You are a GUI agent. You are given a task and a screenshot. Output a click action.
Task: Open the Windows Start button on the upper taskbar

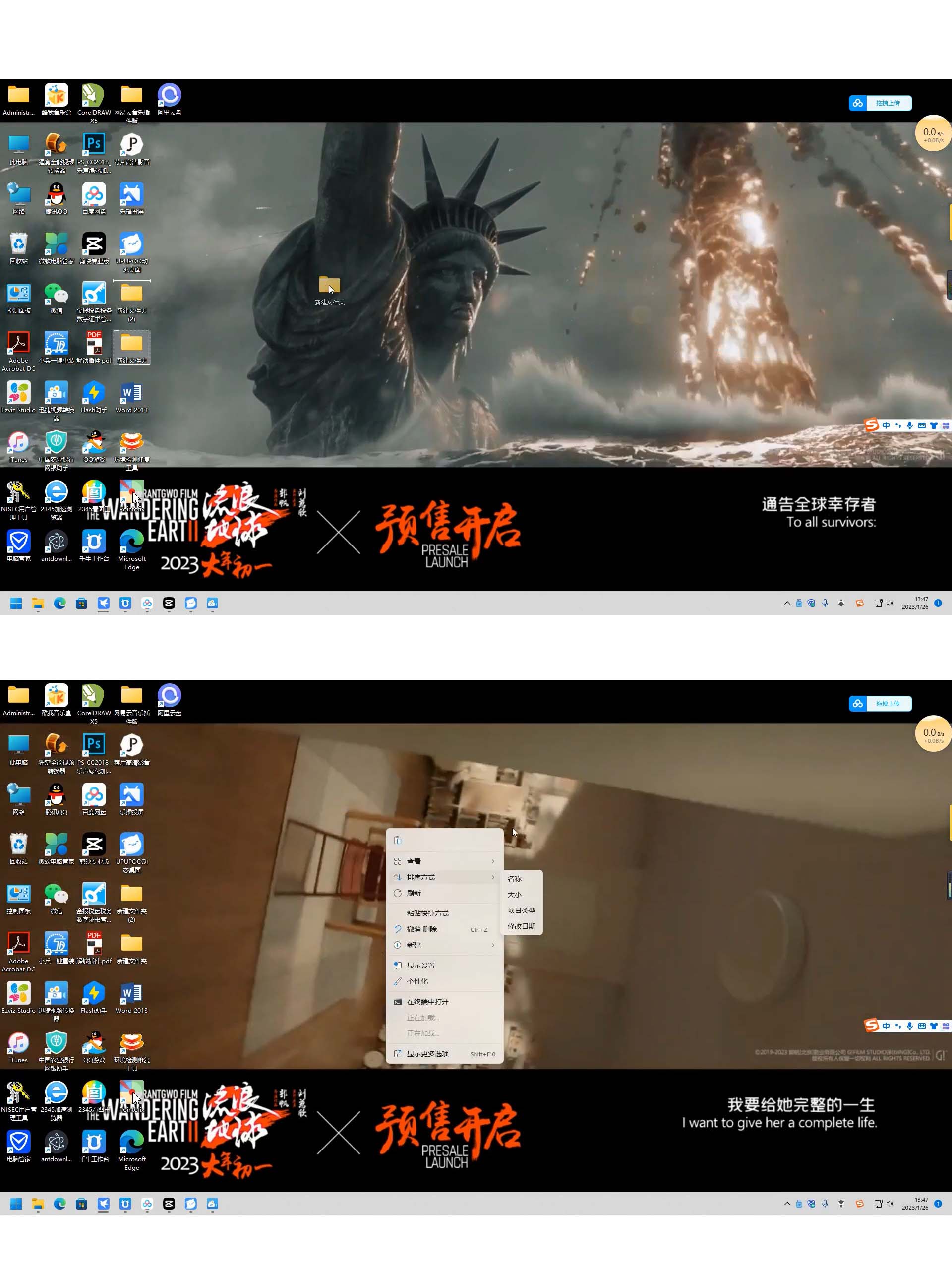coord(16,603)
